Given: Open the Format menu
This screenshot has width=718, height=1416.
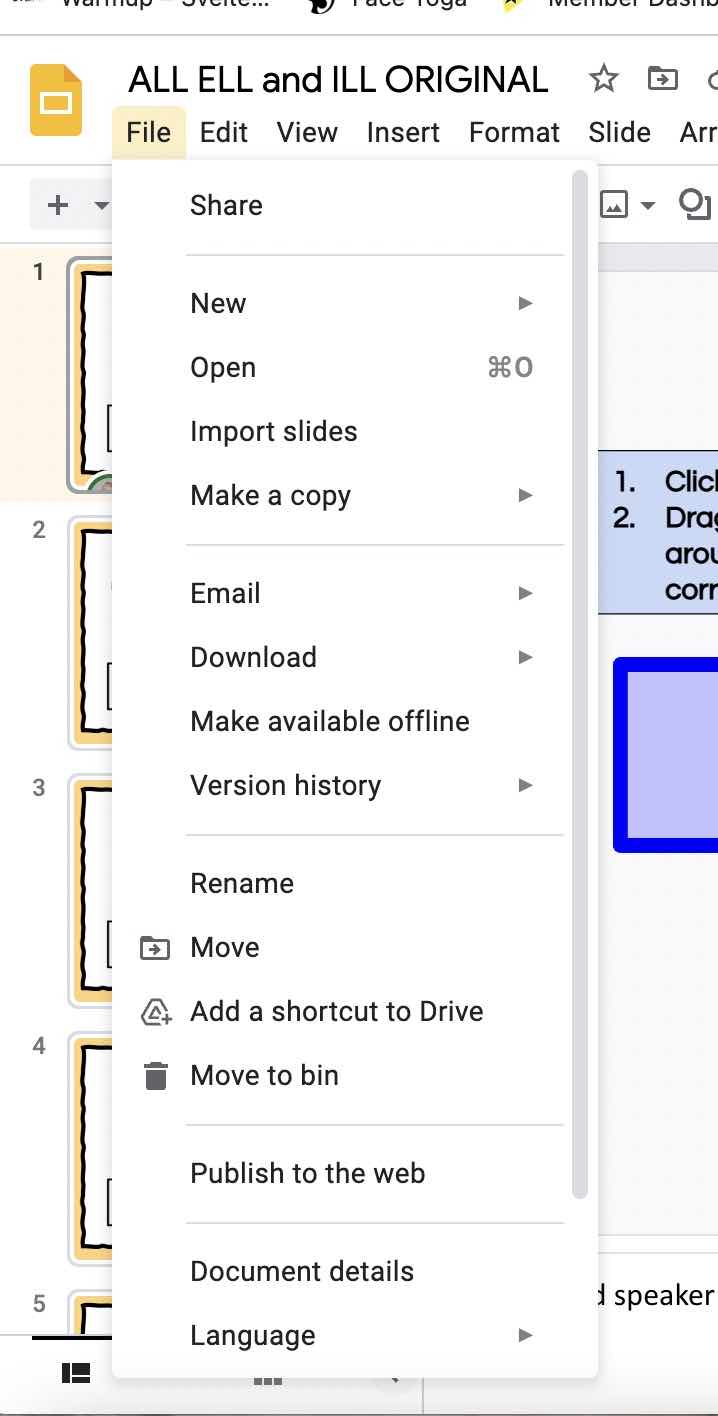Looking at the screenshot, I should tap(514, 132).
